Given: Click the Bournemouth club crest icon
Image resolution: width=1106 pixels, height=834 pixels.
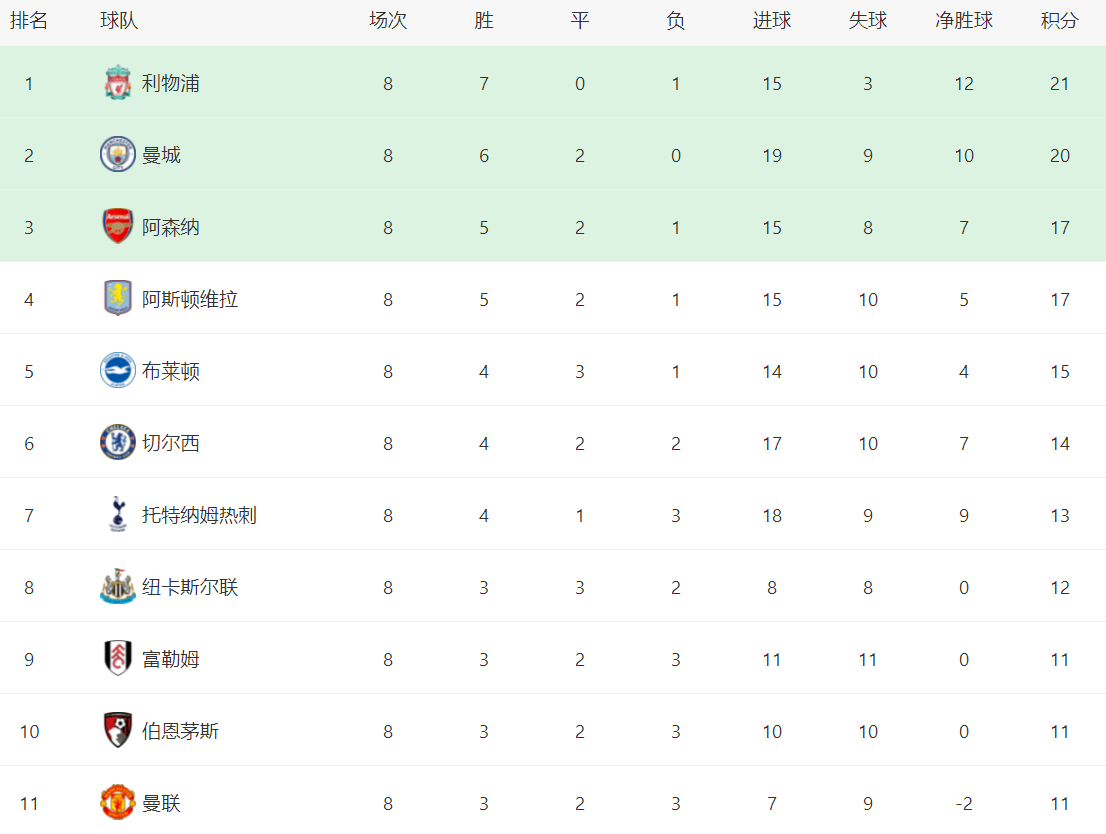Looking at the screenshot, I should point(118,732).
